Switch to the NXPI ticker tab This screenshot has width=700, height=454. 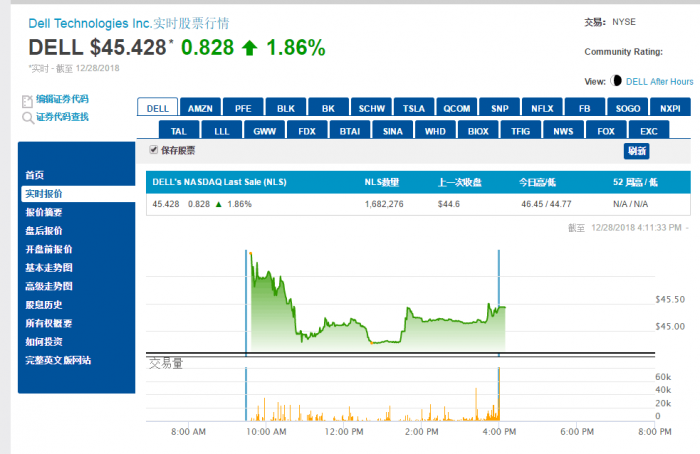(x=671, y=108)
